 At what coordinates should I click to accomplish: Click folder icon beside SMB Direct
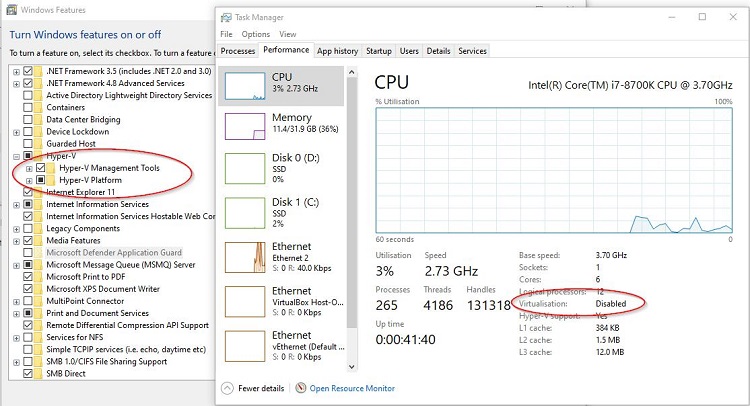click(38, 373)
